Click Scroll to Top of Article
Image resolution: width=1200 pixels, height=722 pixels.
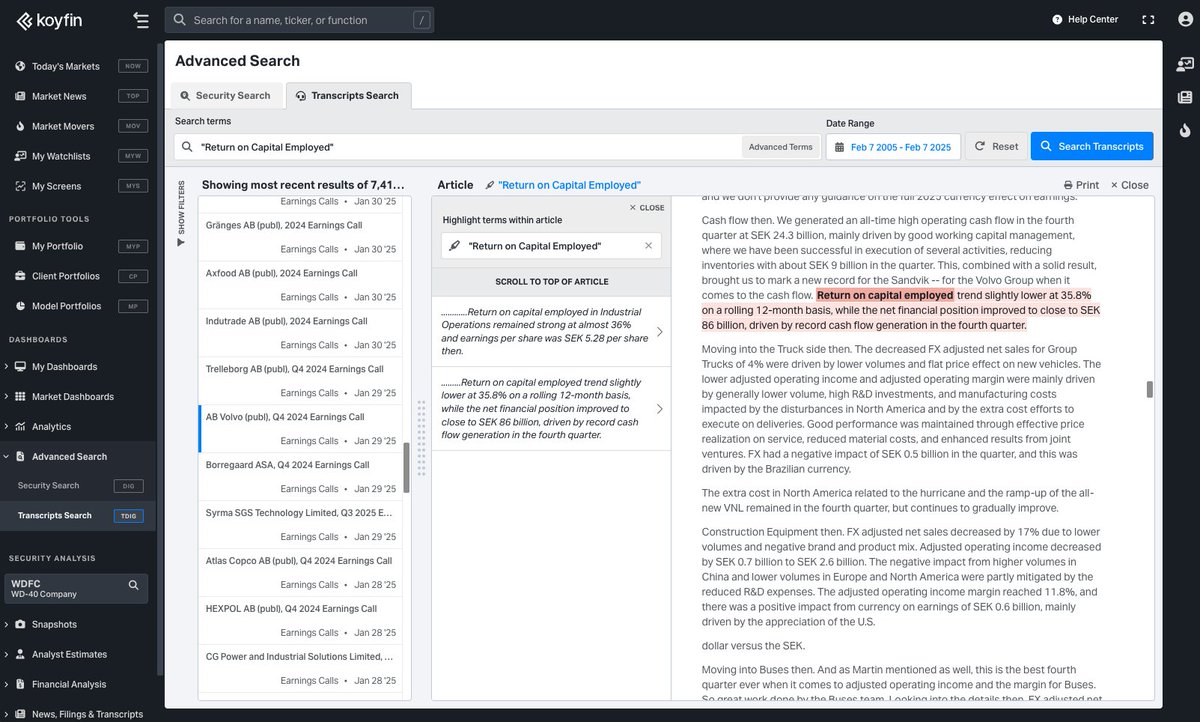click(x=551, y=282)
